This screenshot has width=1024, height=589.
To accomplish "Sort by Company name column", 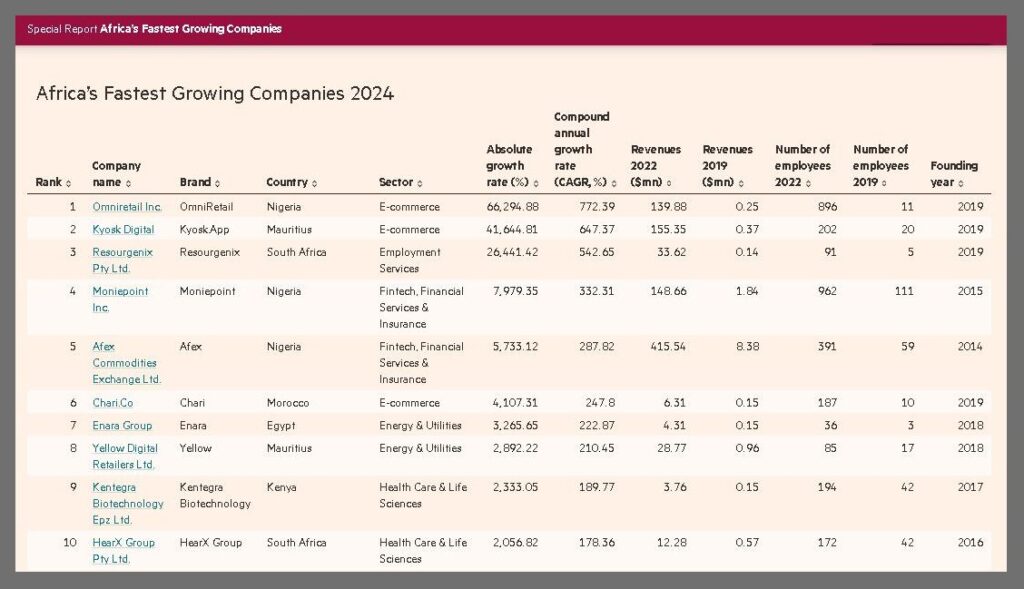I will (129, 183).
